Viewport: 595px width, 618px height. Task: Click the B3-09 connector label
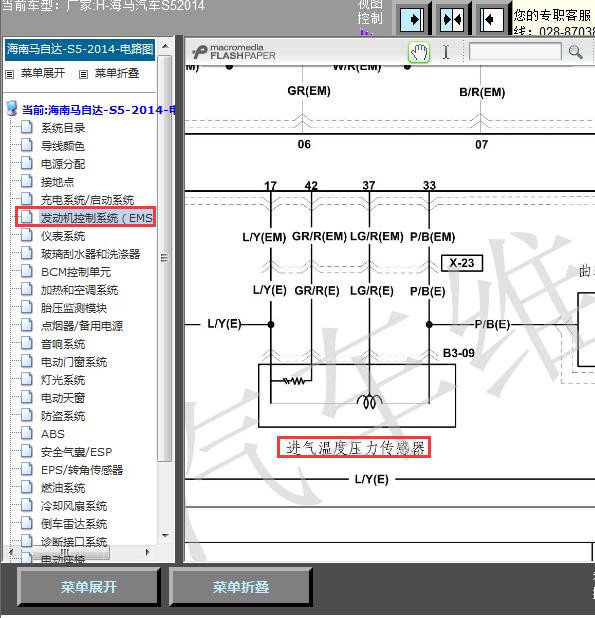[x=459, y=353]
